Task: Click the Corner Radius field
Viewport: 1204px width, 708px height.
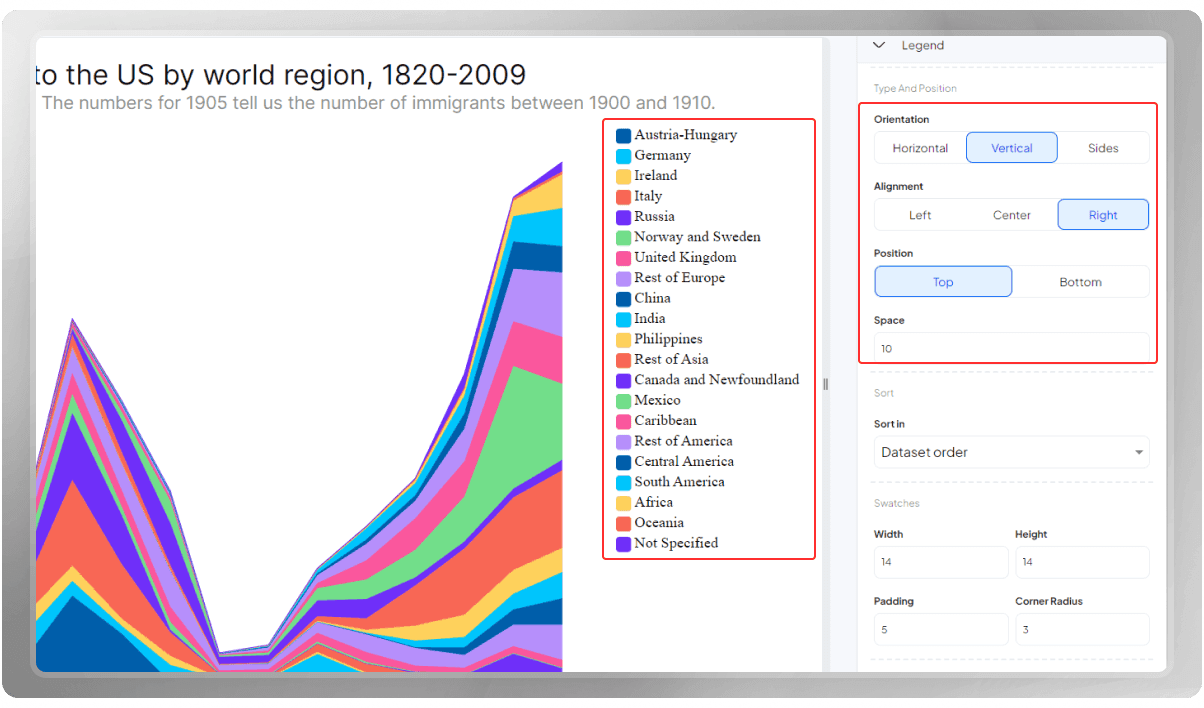Action: 1082,629
